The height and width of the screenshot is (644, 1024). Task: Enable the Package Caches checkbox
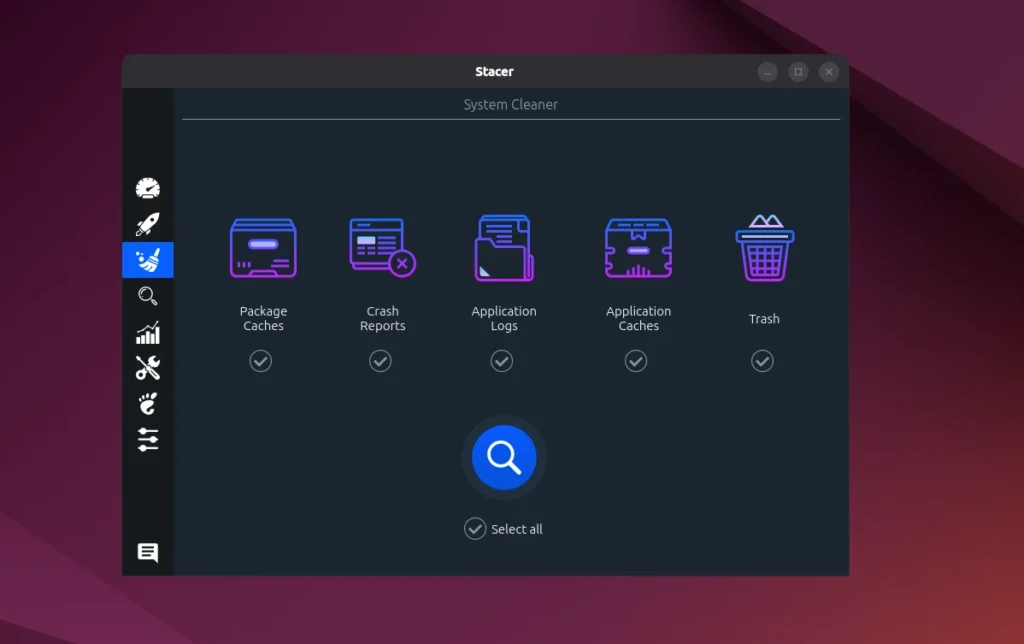tap(260, 361)
